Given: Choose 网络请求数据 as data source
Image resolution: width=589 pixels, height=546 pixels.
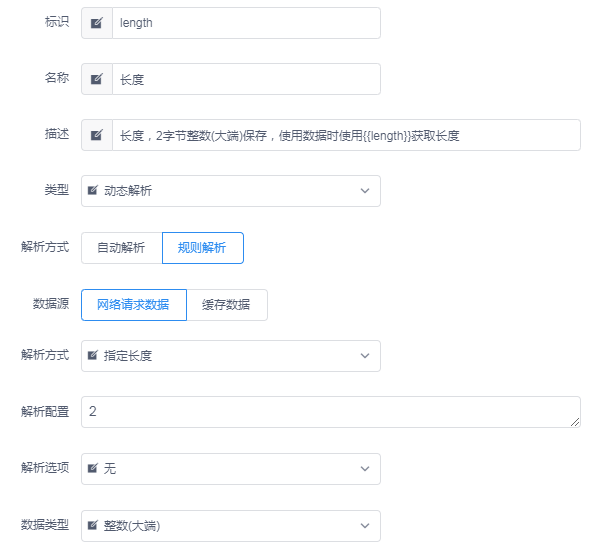Looking at the screenshot, I should [134, 305].
